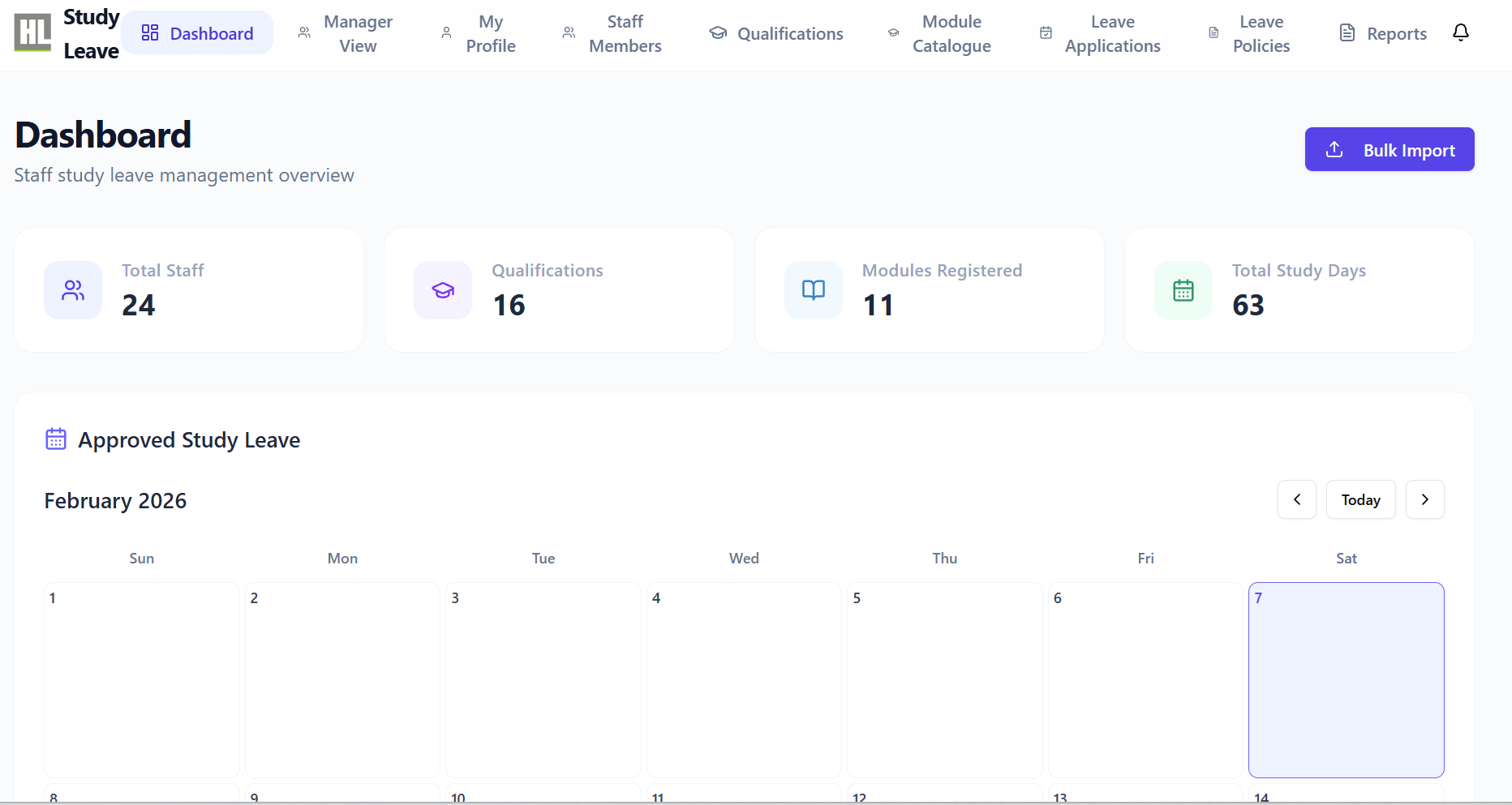This screenshot has width=1512, height=805.
Task: Click the Sat column header
Action: click(x=1347, y=559)
